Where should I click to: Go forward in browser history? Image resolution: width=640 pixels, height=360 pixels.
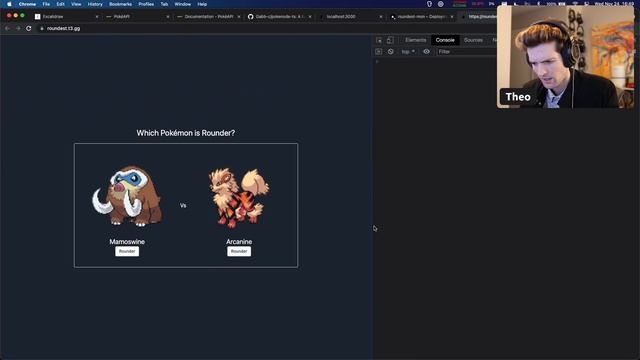tap(18, 29)
